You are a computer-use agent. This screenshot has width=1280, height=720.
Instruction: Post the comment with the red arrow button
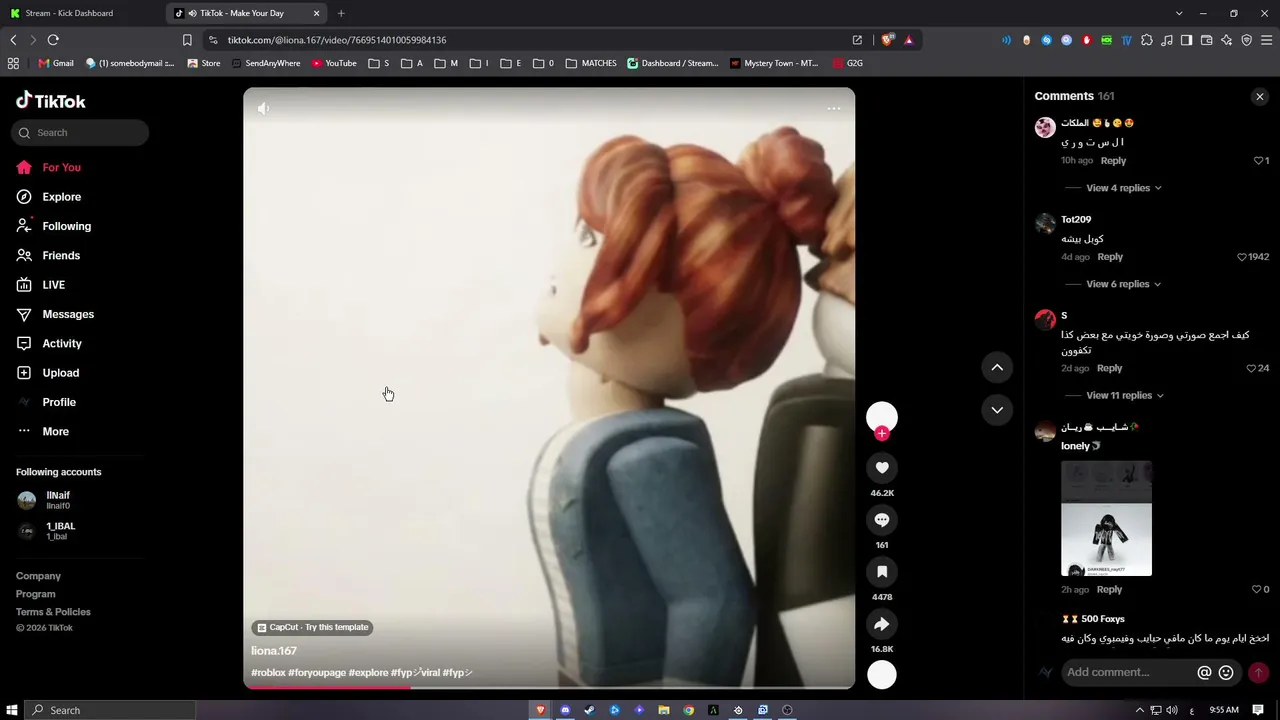1259,673
